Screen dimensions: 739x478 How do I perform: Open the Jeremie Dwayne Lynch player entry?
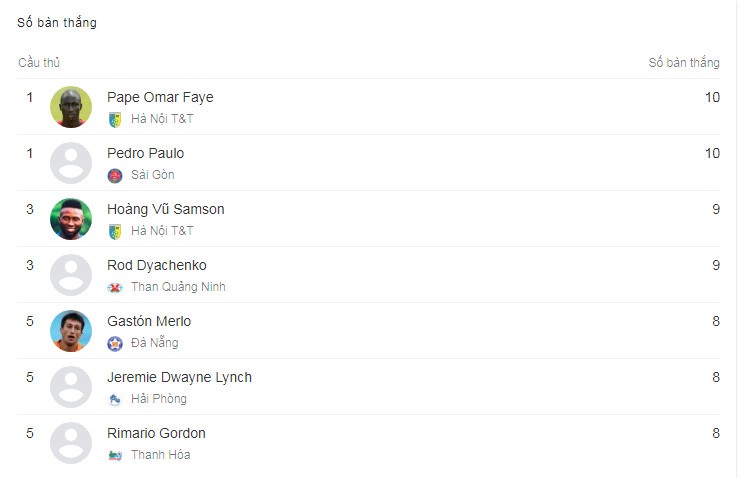180,378
